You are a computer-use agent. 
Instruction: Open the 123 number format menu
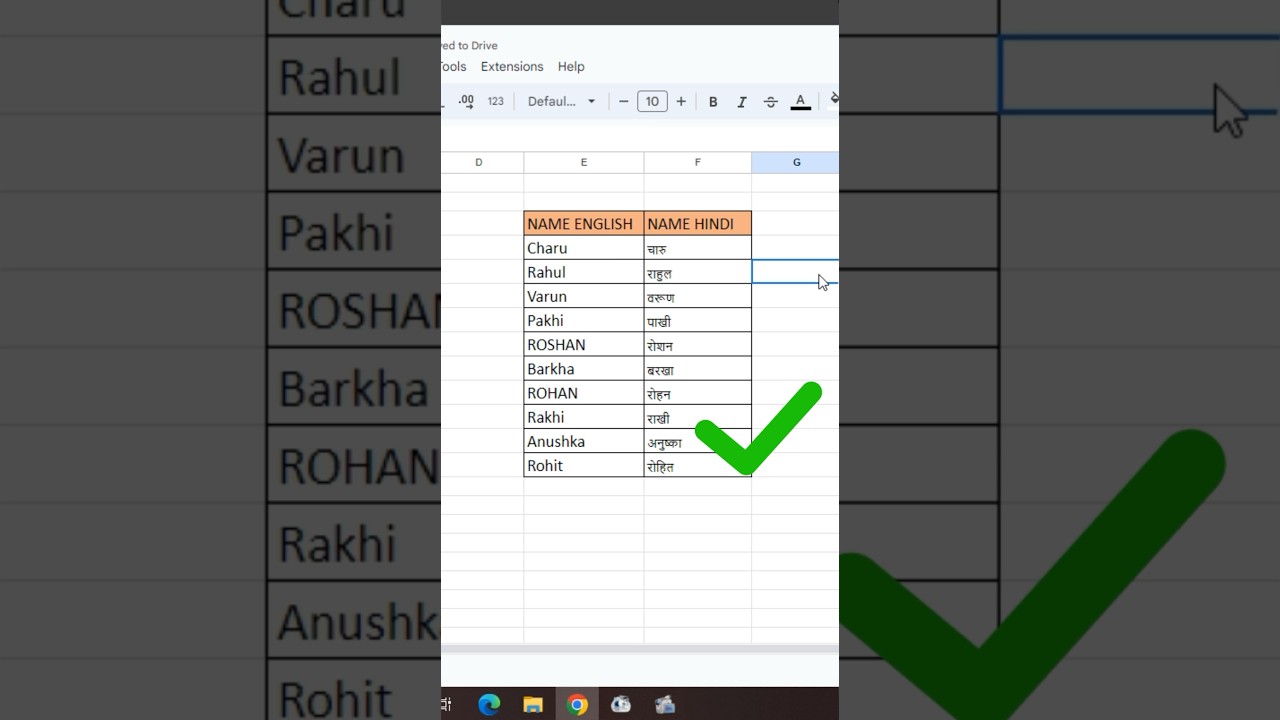495,101
